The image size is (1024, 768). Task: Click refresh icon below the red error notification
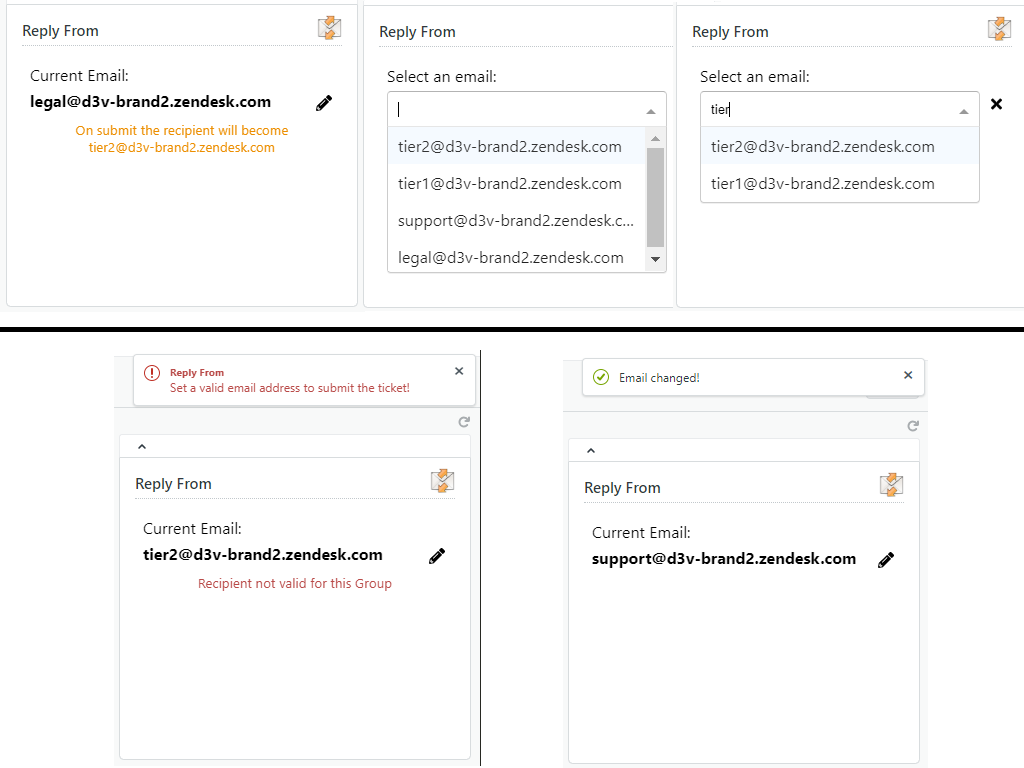point(464,422)
